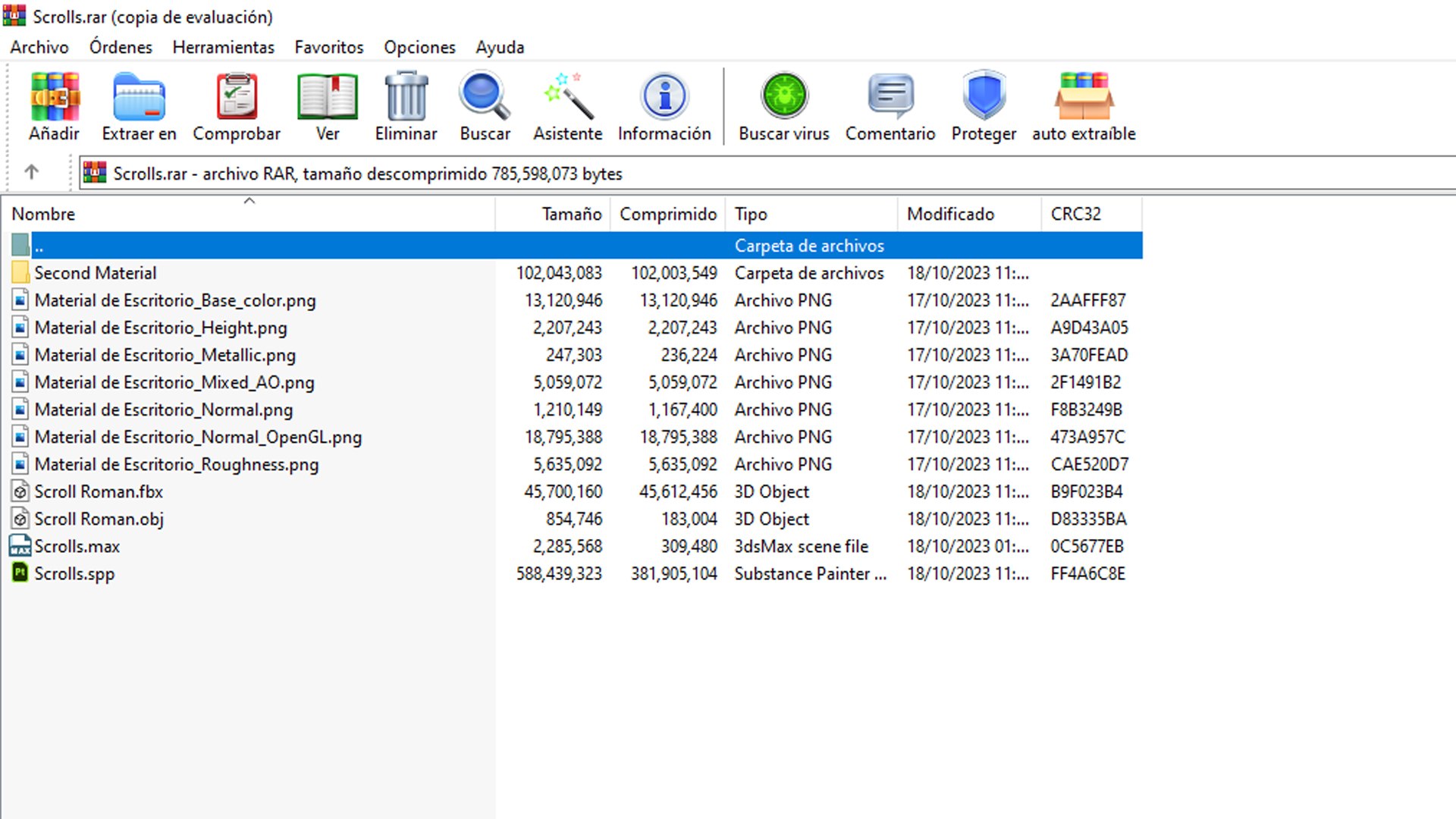Select the Second Material folder
This screenshot has height=819, width=1456.
(x=95, y=273)
